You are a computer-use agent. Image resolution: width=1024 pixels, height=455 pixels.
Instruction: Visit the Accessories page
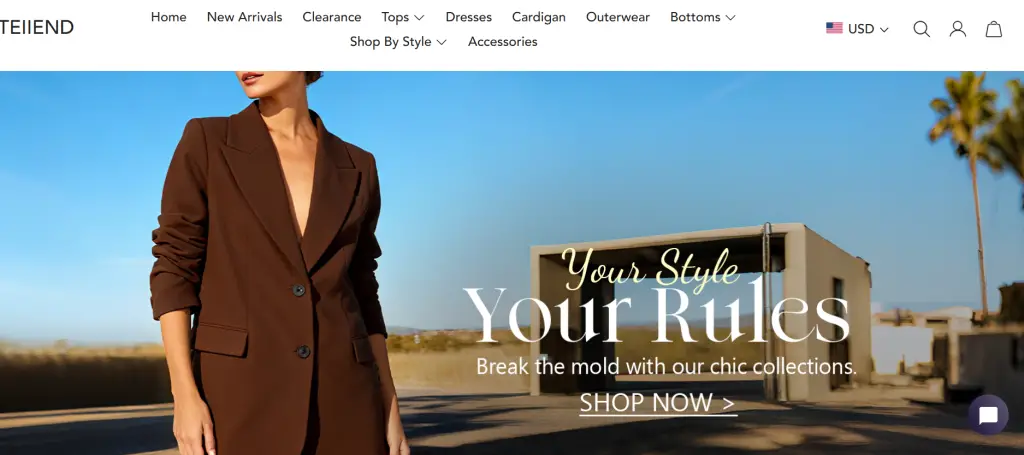click(503, 42)
